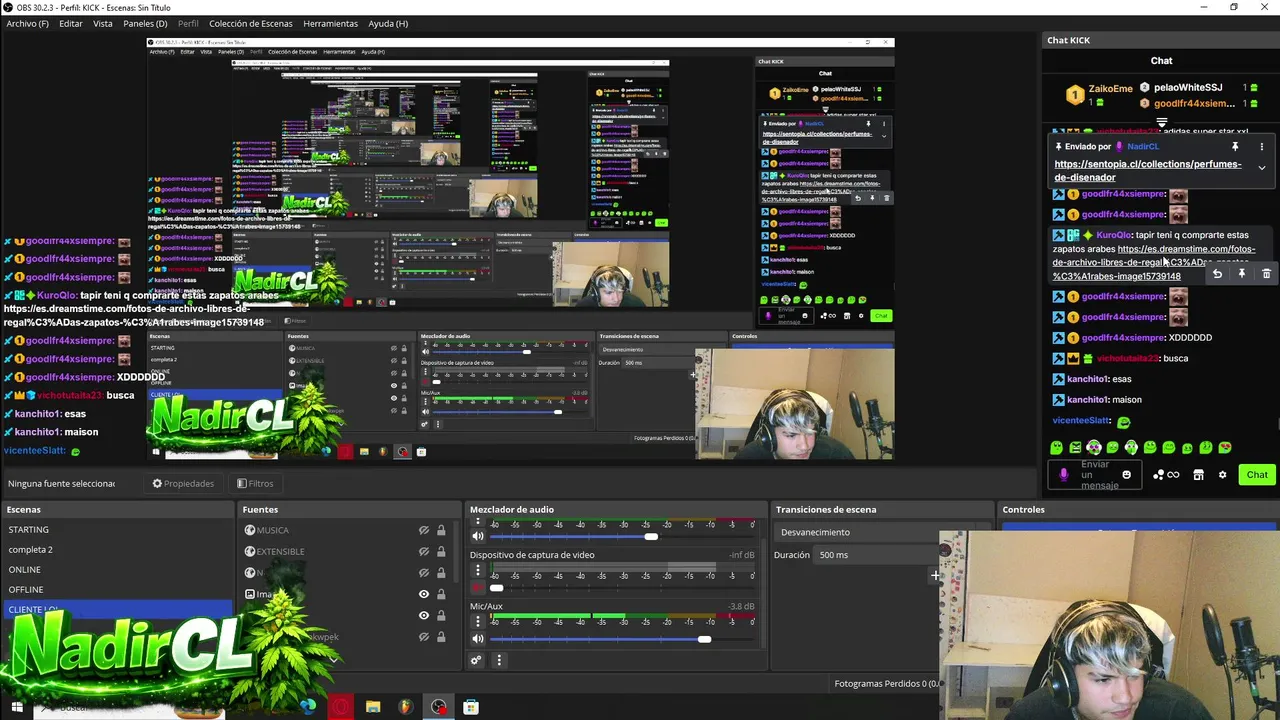Screen dimensions: 1280x720
Task: Open the sentopia.cl perfumes link
Action: [1148, 170]
